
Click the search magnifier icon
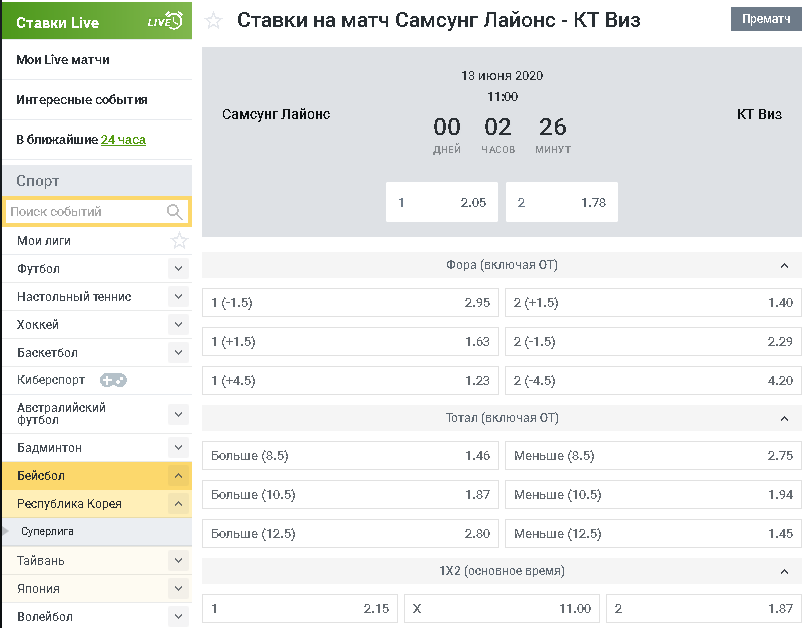(175, 212)
